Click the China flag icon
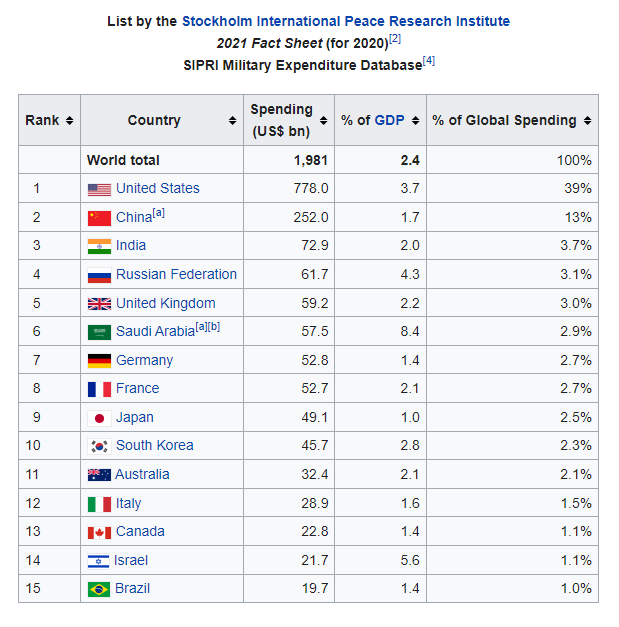Image resolution: width=619 pixels, height=627 pixels. click(x=99, y=217)
